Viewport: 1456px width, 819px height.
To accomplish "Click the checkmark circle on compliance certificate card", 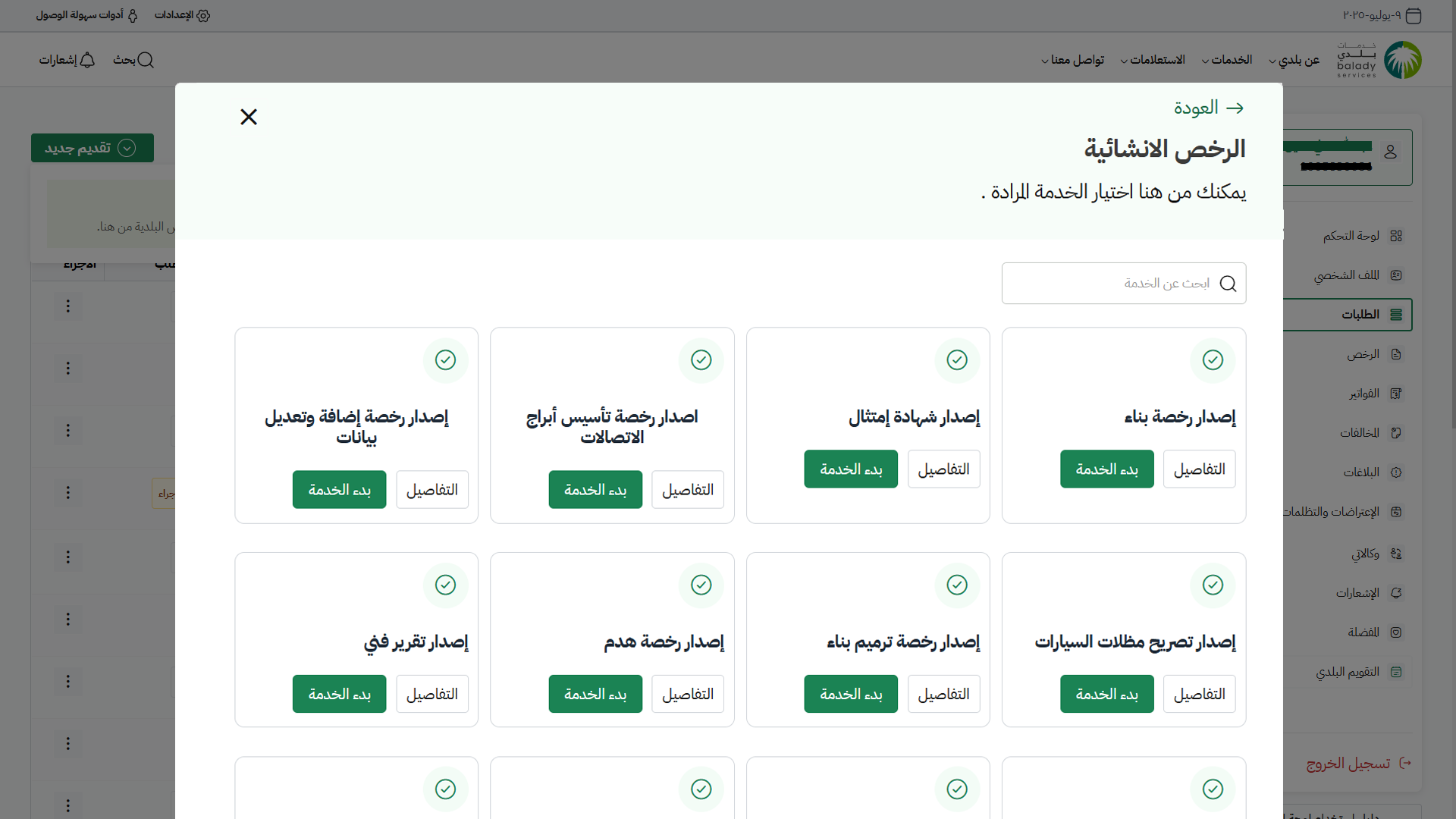I will click(x=957, y=360).
